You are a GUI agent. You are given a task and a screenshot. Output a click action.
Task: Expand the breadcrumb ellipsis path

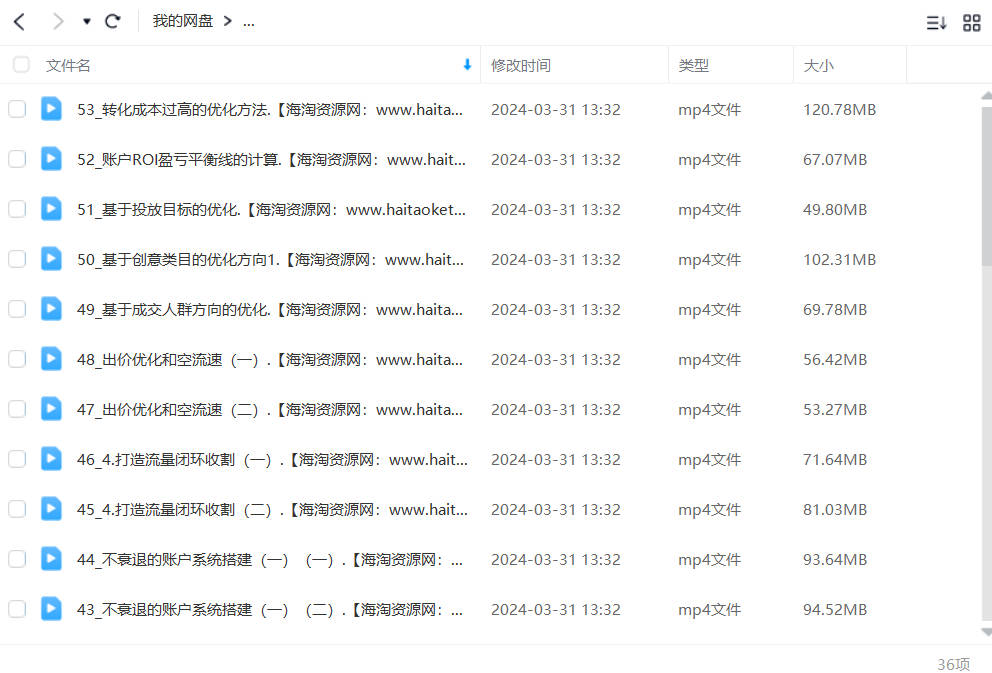249,23
